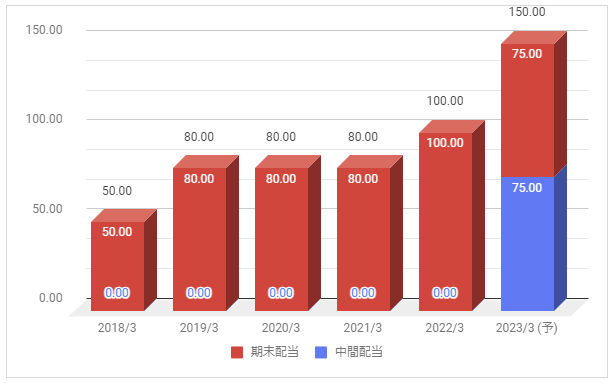Click the 2023/3 (予) axis label
This screenshot has height=383, width=613.
(527, 328)
